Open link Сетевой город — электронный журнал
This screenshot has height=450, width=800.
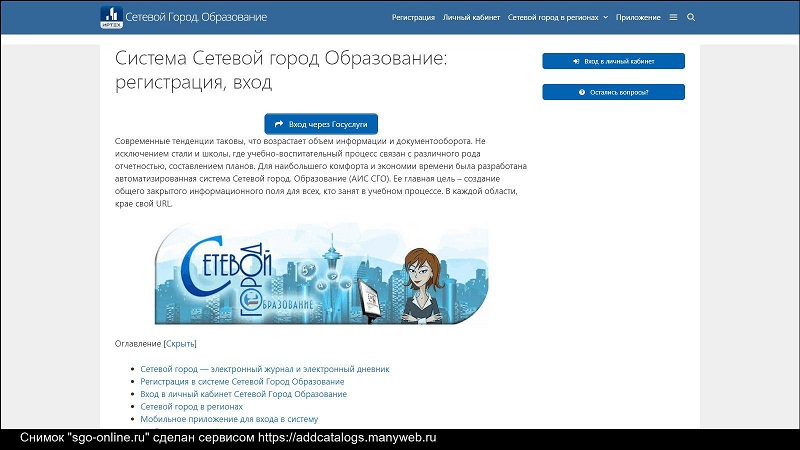pos(265,369)
